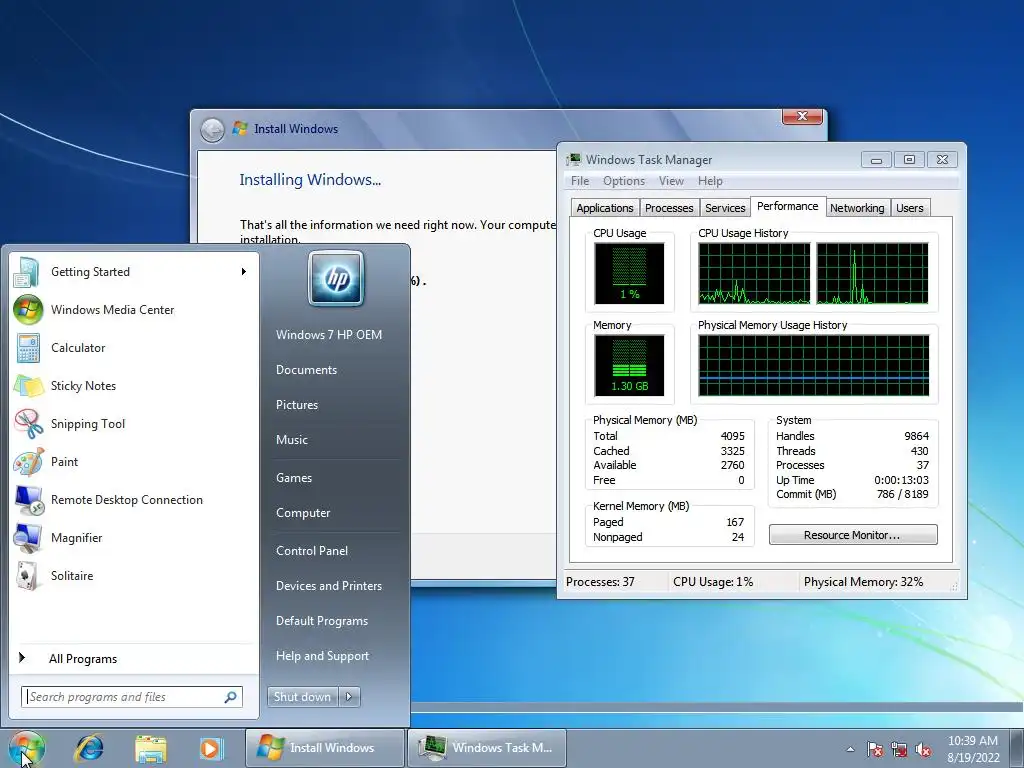Open Pictures library
Screen dimensions: 1024x768
(296, 405)
